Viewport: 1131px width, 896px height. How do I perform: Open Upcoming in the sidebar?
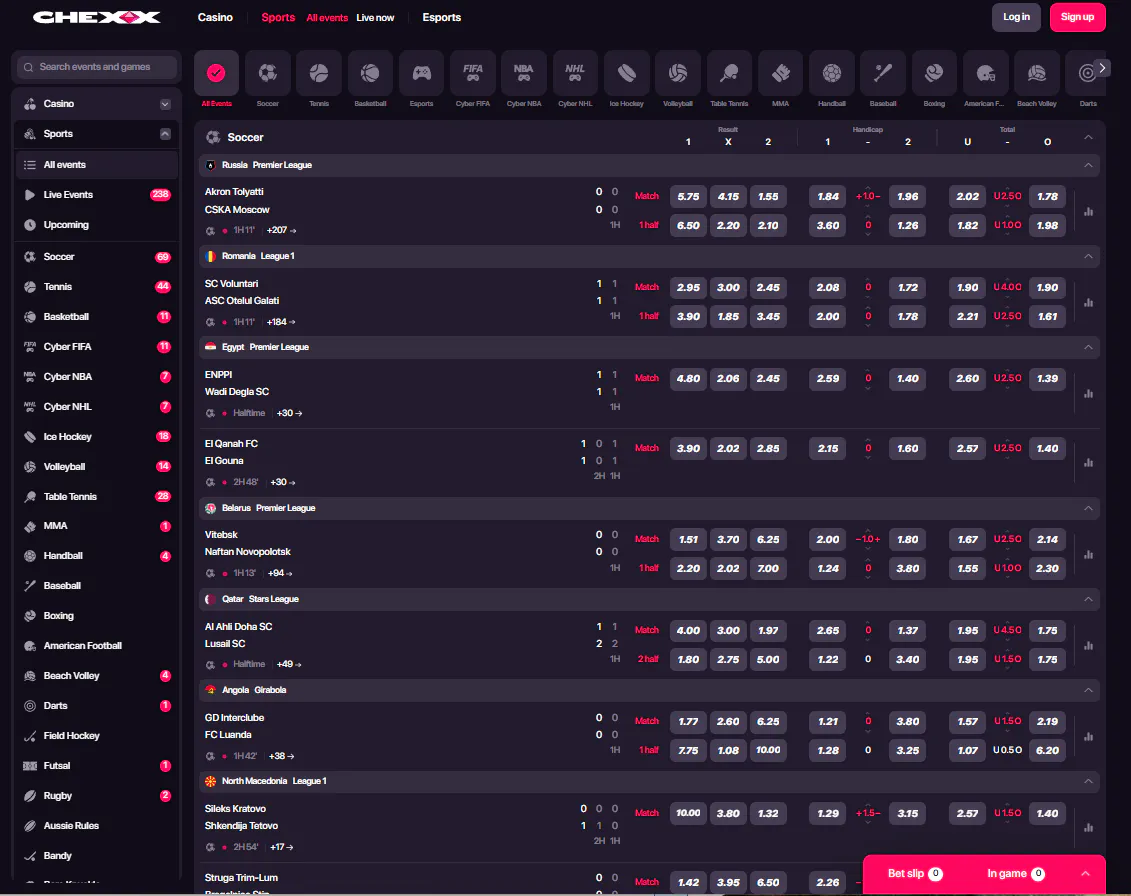click(x=97, y=224)
